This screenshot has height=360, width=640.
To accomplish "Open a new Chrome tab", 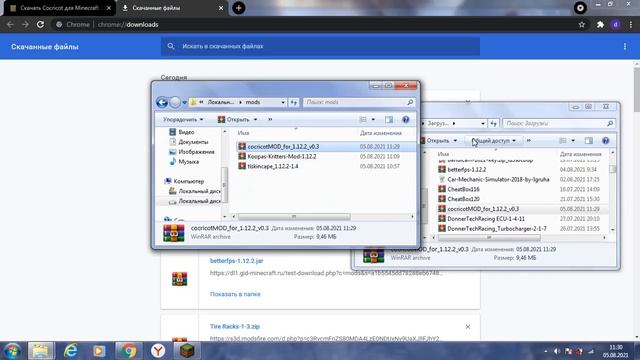I will [239, 8].
